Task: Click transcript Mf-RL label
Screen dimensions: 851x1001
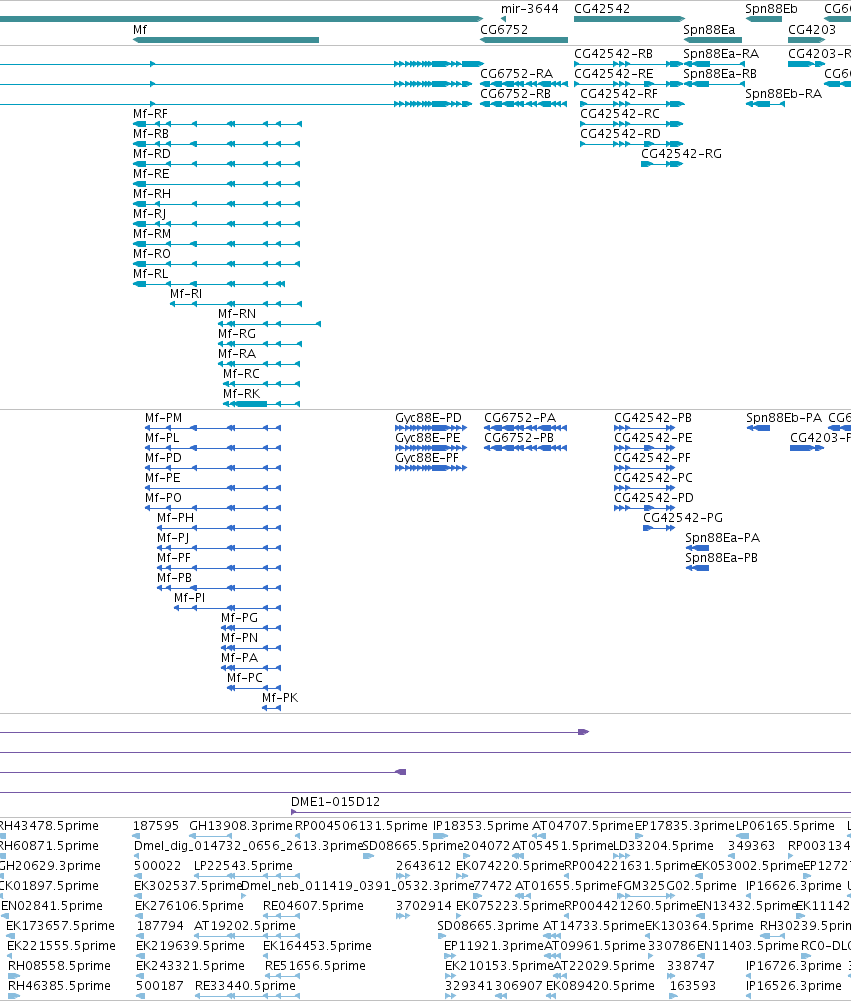Action: (x=150, y=274)
